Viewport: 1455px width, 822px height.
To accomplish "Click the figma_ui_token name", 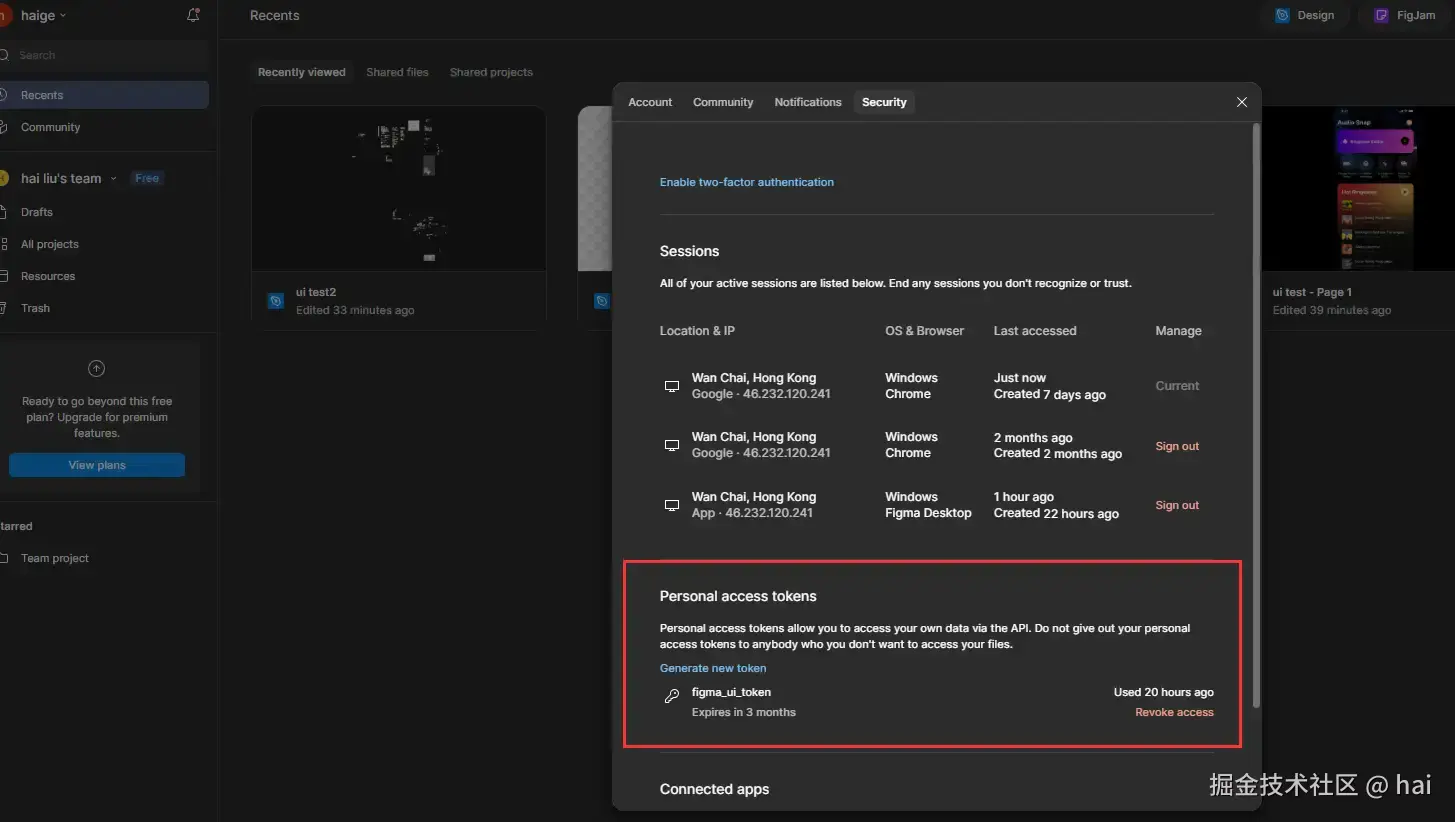I will point(731,692).
